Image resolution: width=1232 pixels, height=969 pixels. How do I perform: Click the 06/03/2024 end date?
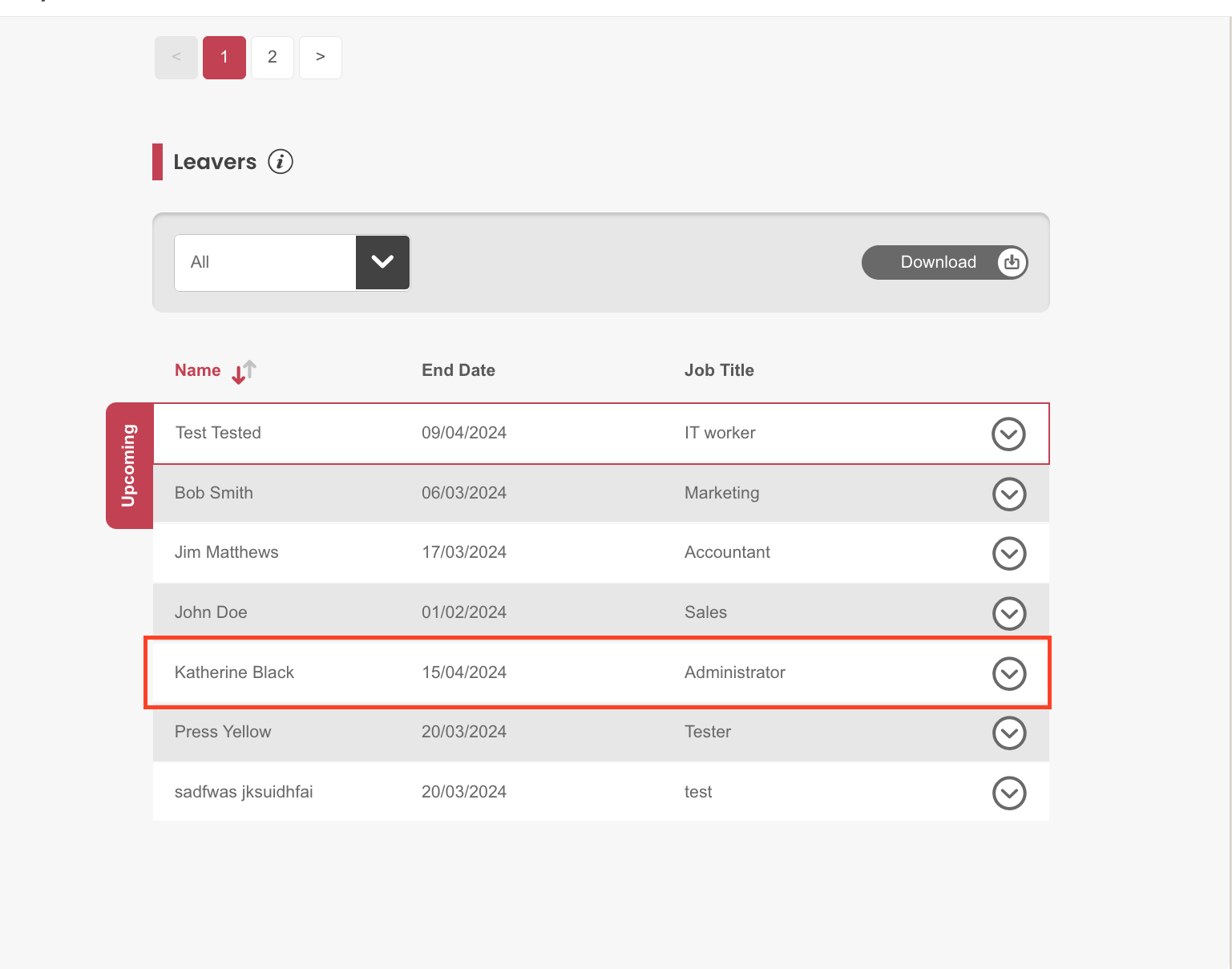coord(464,493)
